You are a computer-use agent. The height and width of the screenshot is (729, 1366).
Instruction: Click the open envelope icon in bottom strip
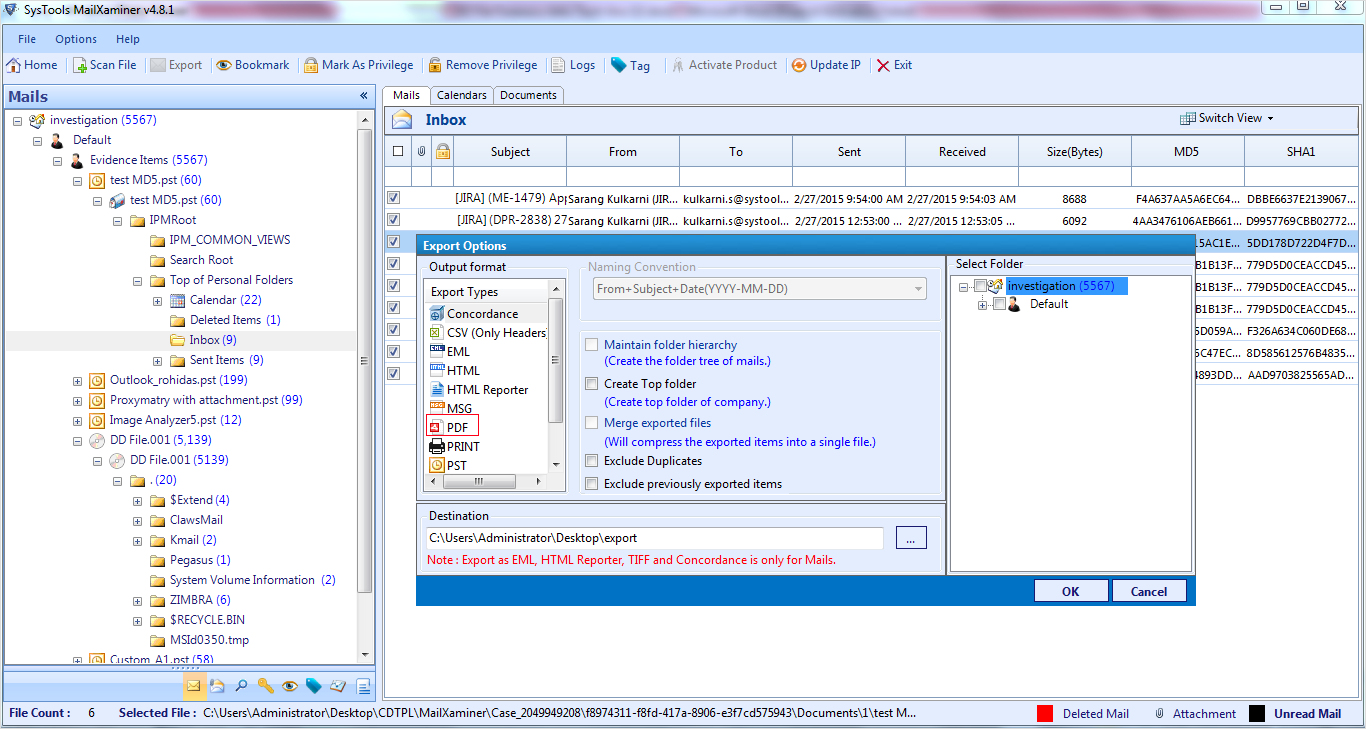217,686
